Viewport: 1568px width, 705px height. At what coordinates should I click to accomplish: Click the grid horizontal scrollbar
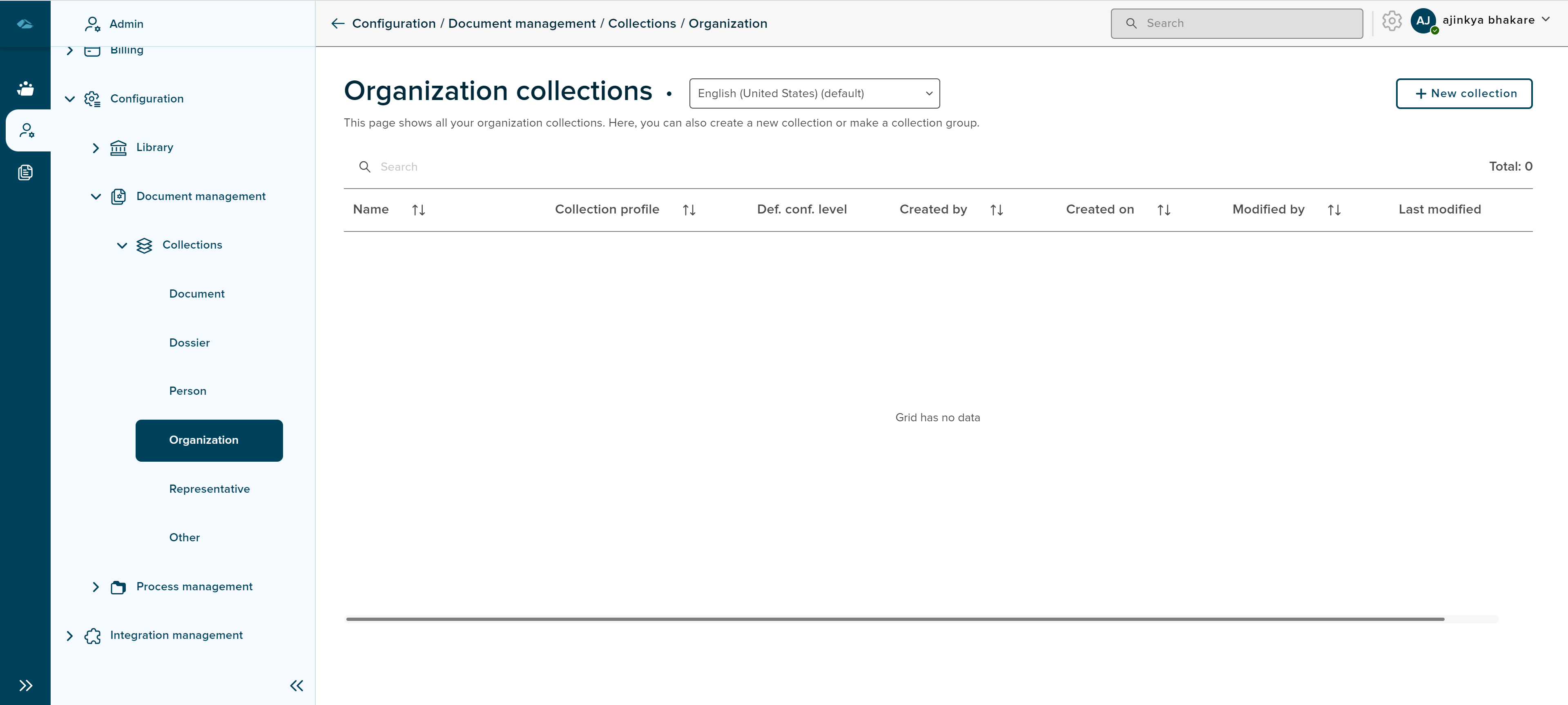point(895,618)
